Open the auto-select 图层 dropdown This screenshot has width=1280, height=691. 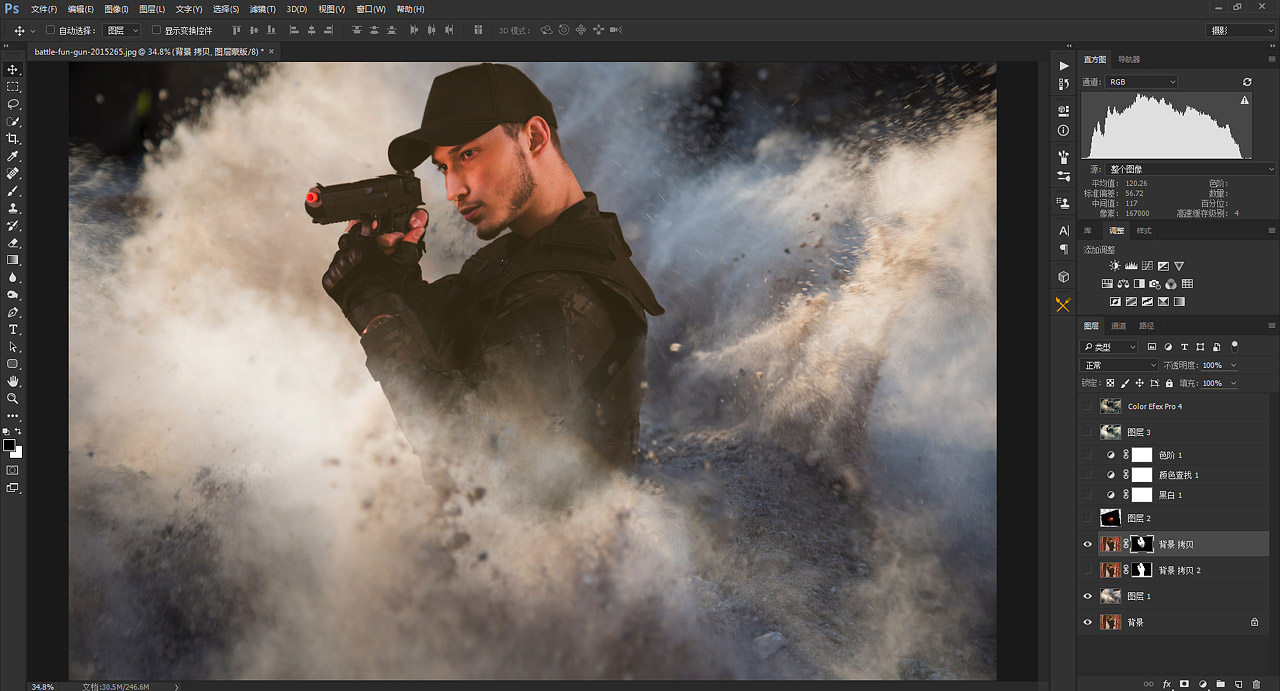(122, 31)
